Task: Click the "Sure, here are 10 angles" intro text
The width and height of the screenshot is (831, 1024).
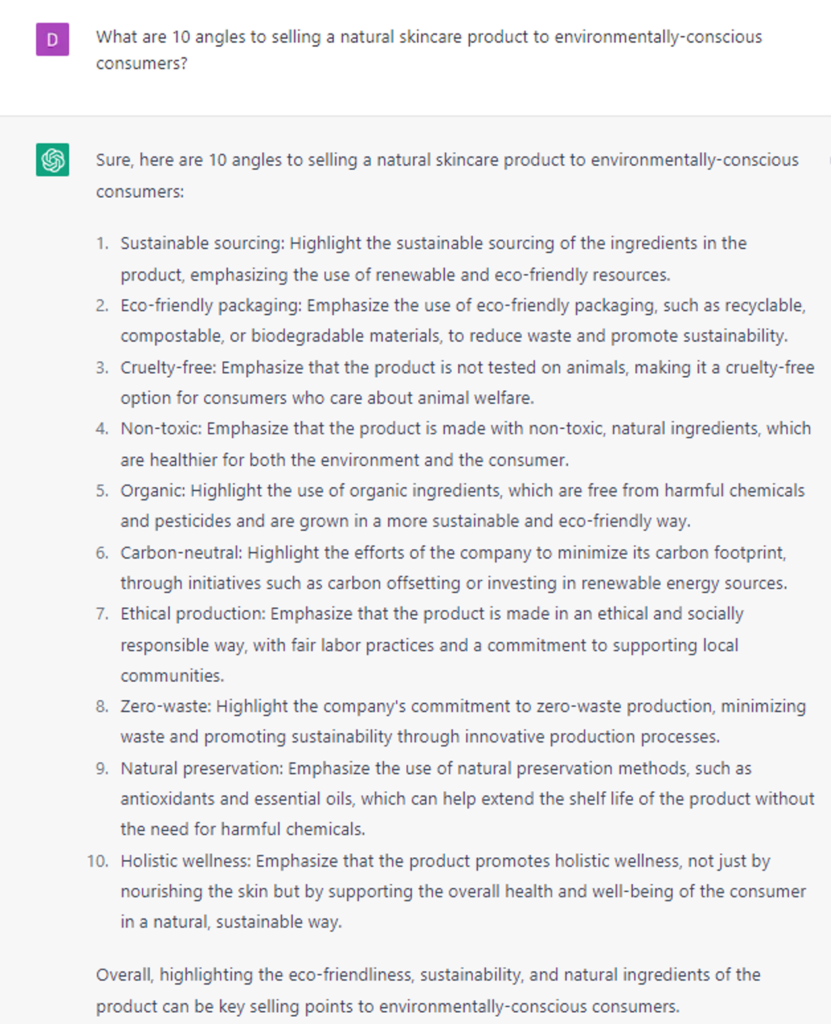Action: click(x=446, y=174)
